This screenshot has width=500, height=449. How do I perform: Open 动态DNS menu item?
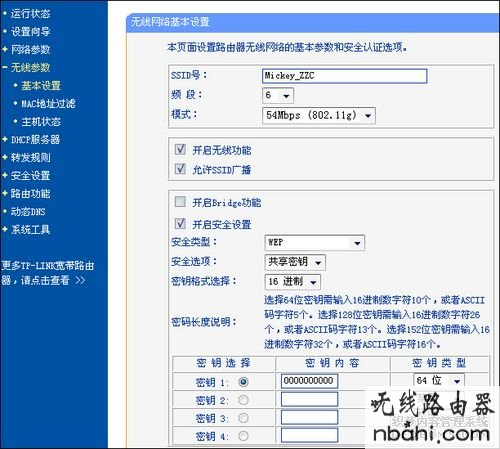(28, 212)
